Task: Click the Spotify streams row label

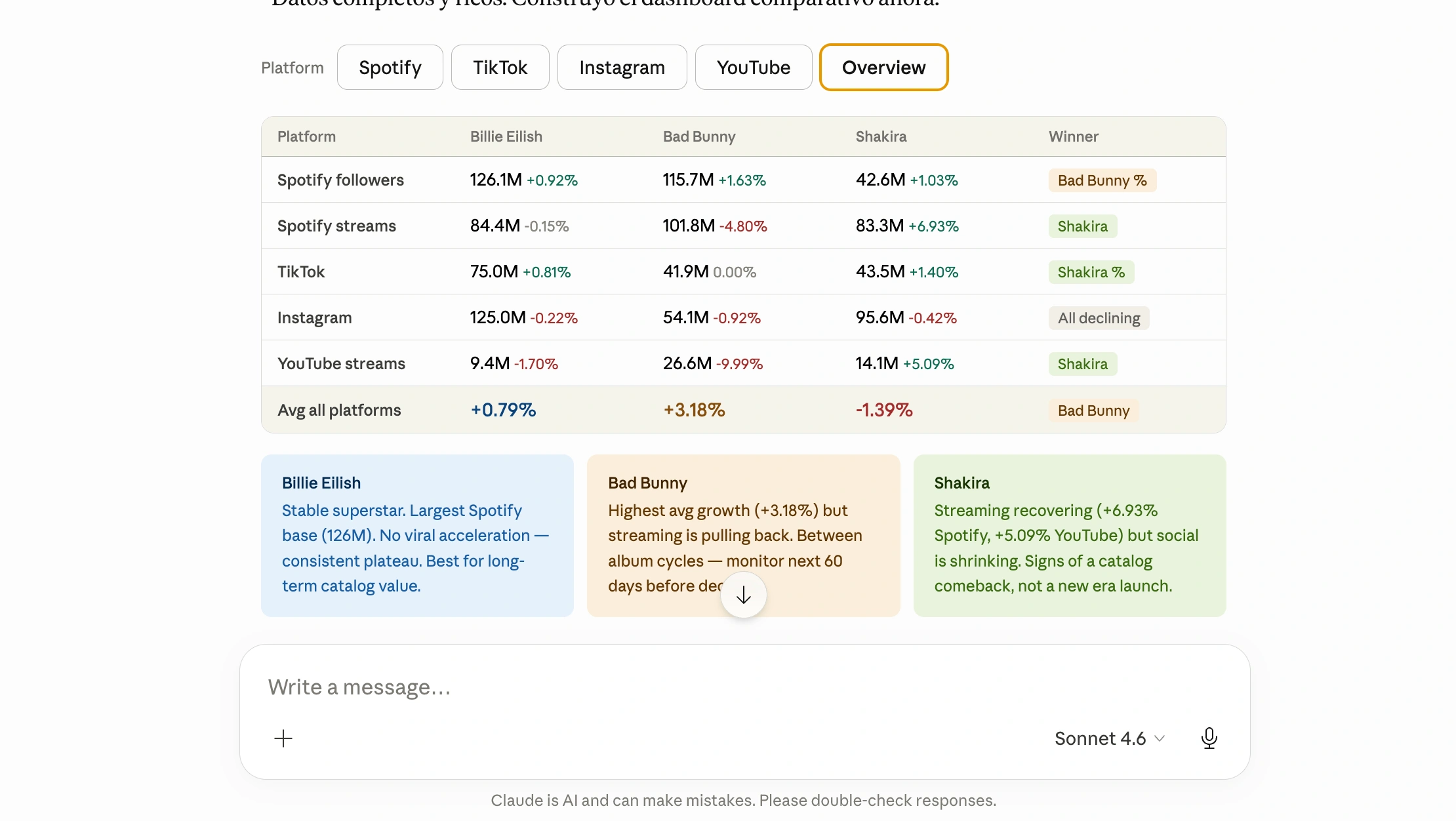Action: point(336,226)
